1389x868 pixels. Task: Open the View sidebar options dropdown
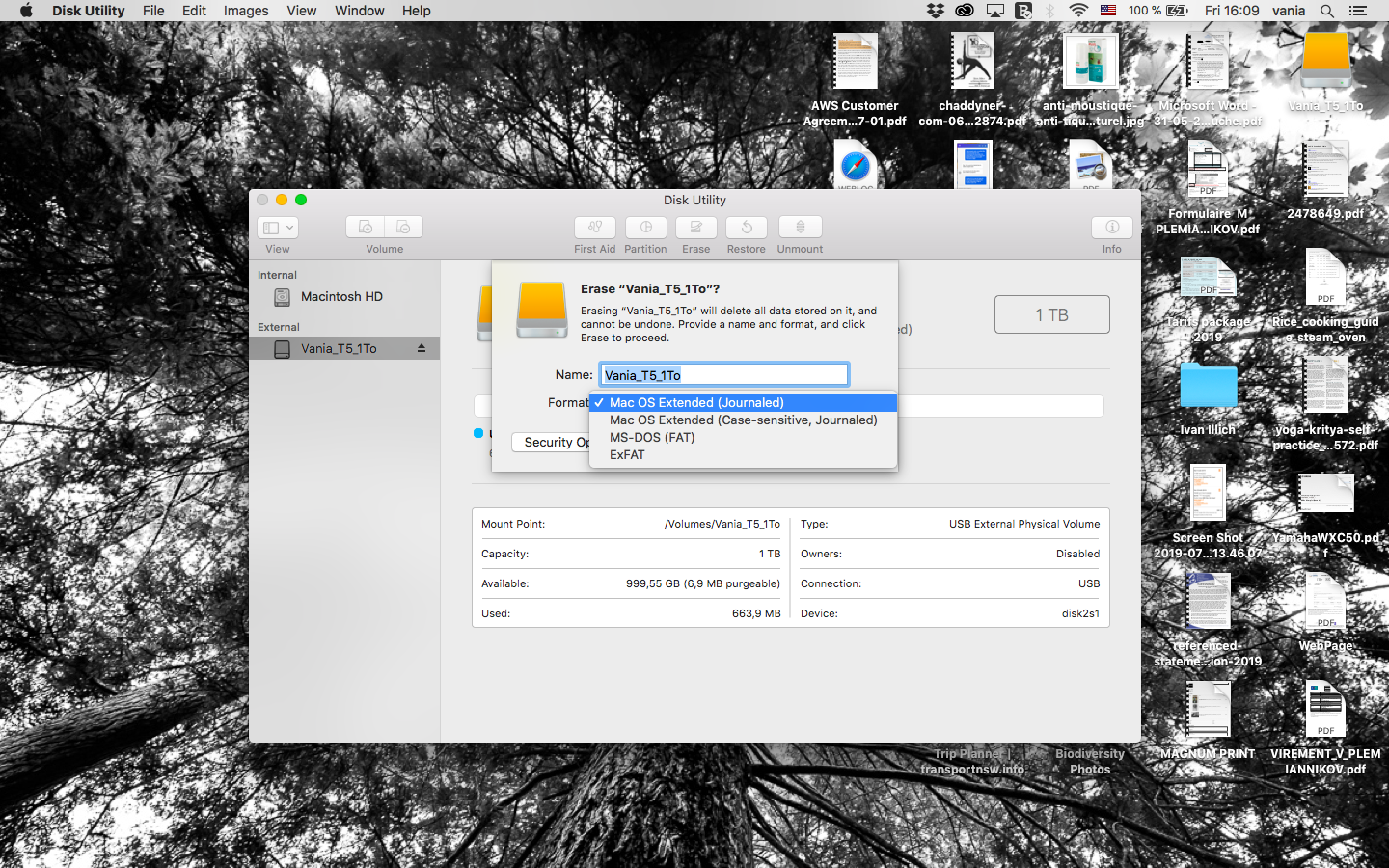[278, 228]
